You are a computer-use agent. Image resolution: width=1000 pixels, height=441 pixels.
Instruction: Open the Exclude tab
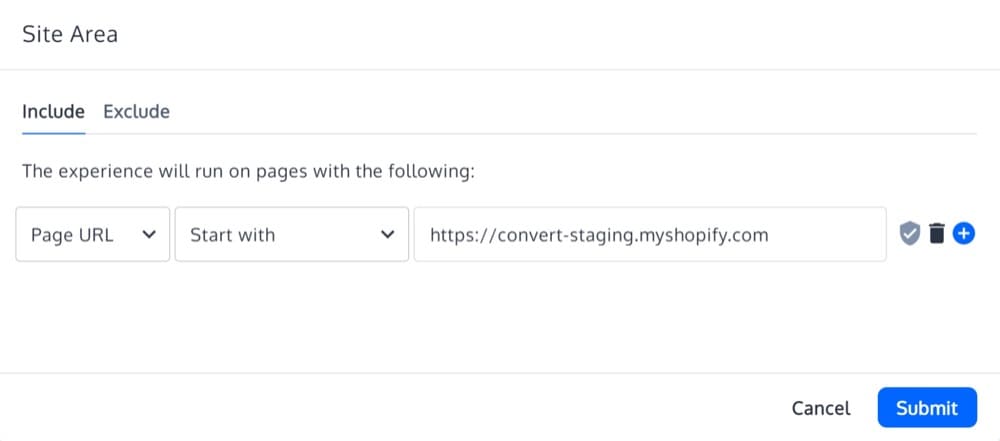coord(136,111)
